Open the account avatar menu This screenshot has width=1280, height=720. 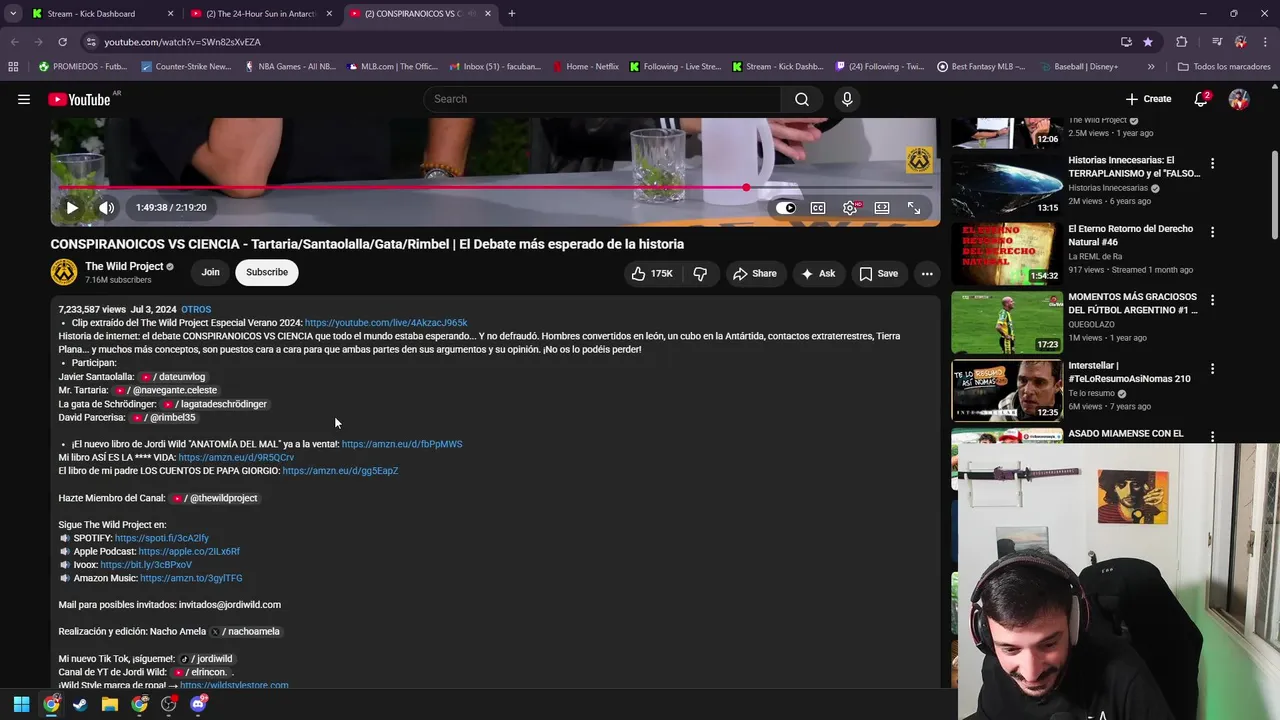coord(1239,99)
